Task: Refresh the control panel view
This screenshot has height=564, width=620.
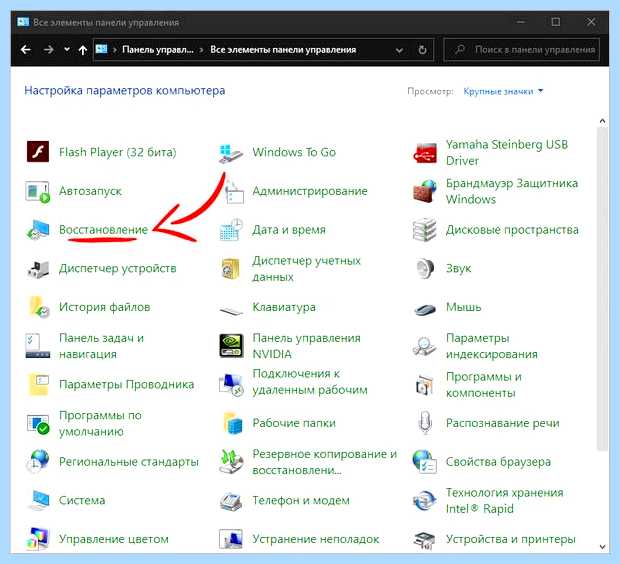Action: [422, 50]
